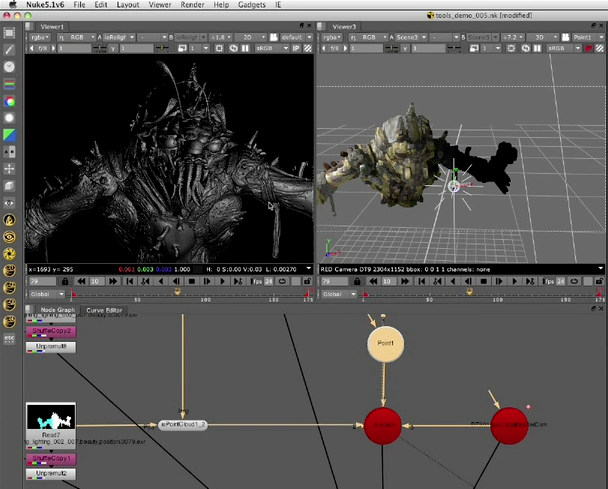Open Viewer3 Point1 camera dropdown
The width and height of the screenshot is (608, 489).
pyautogui.click(x=589, y=37)
